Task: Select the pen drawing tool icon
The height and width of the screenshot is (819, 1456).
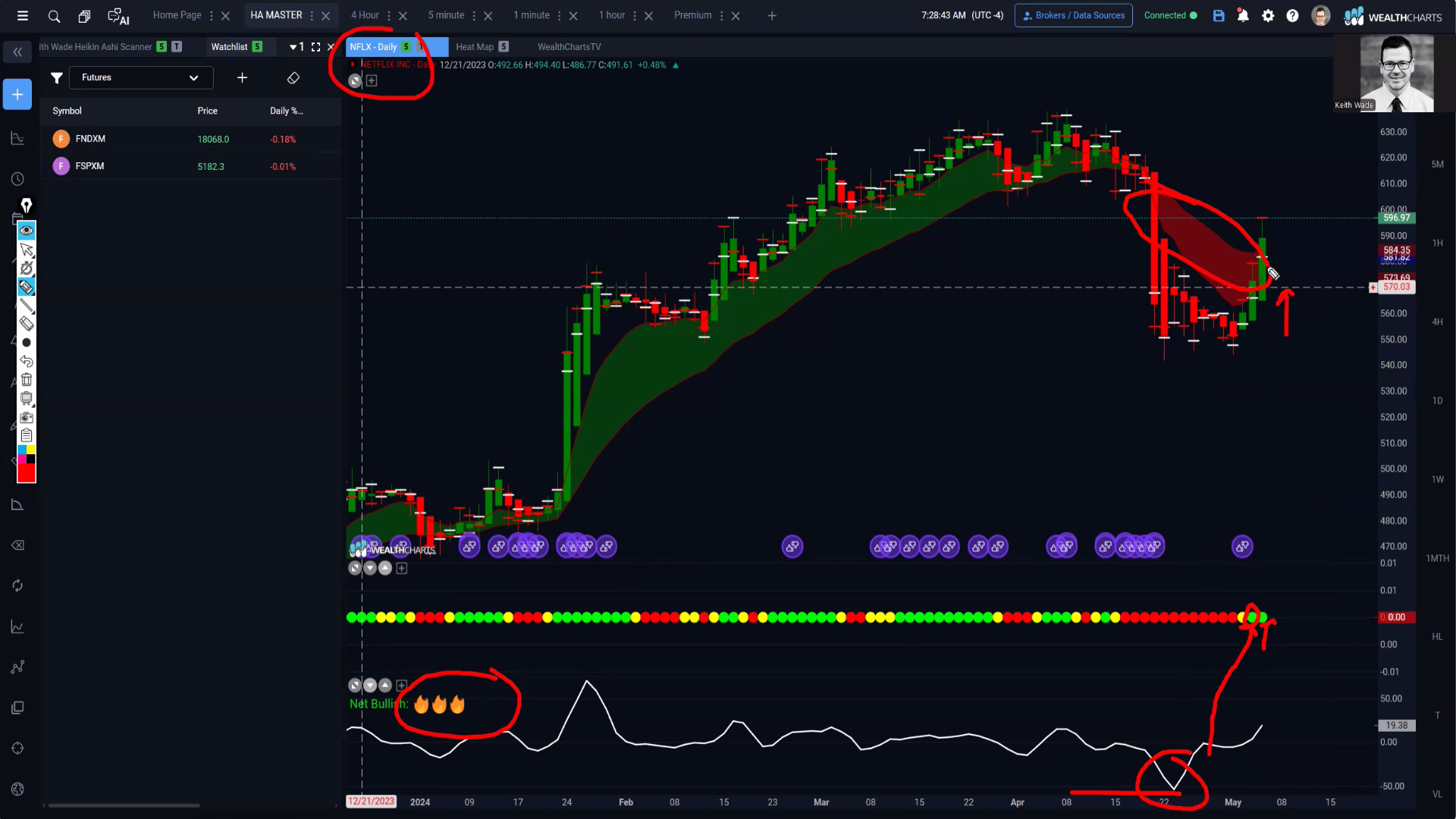Action: pos(27,206)
